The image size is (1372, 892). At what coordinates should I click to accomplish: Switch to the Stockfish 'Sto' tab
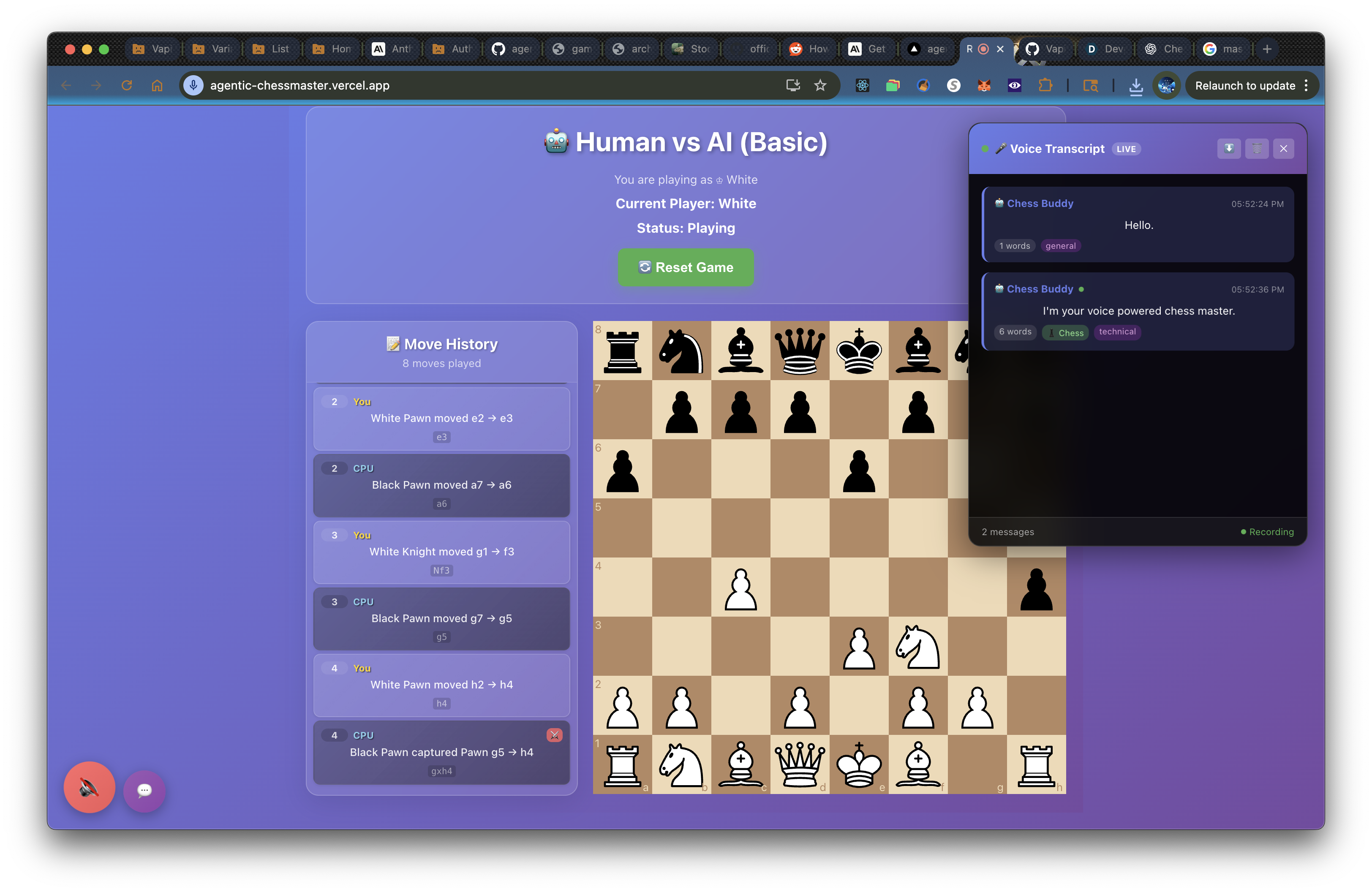click(x=692, y=49)
